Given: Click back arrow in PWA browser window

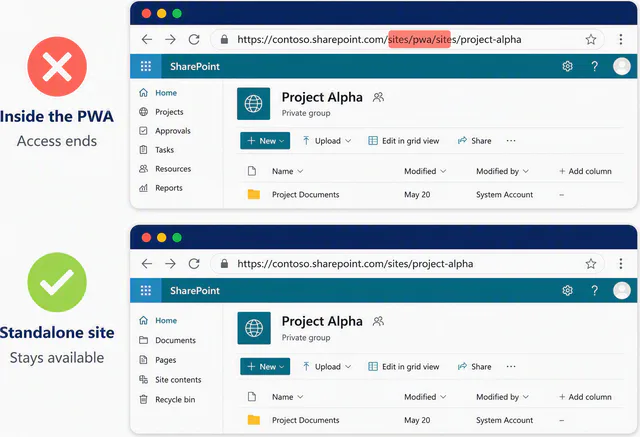Looking at the screenshot, I should (x=147, y=40).
